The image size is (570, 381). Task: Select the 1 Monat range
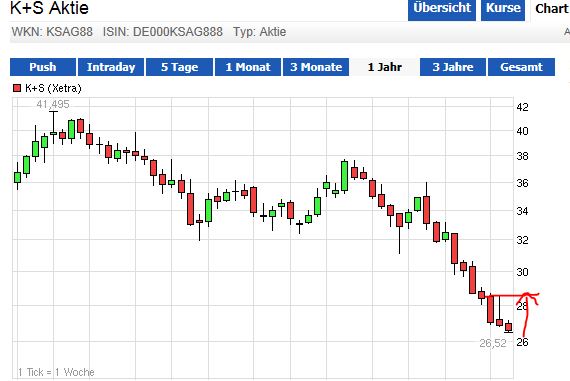pos(248,67)
